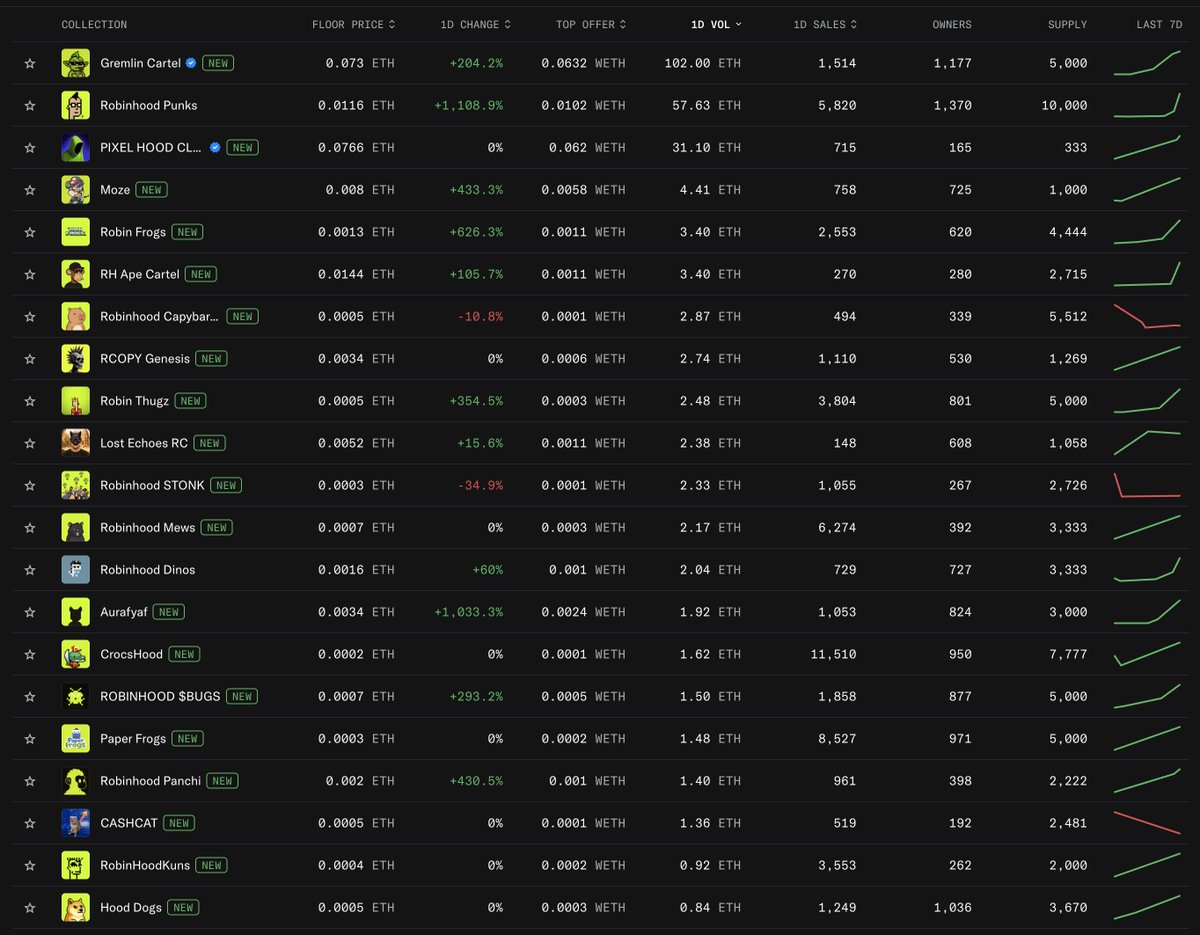
Task: Open Robinhood Punks name link
Action: click(148, 105)
